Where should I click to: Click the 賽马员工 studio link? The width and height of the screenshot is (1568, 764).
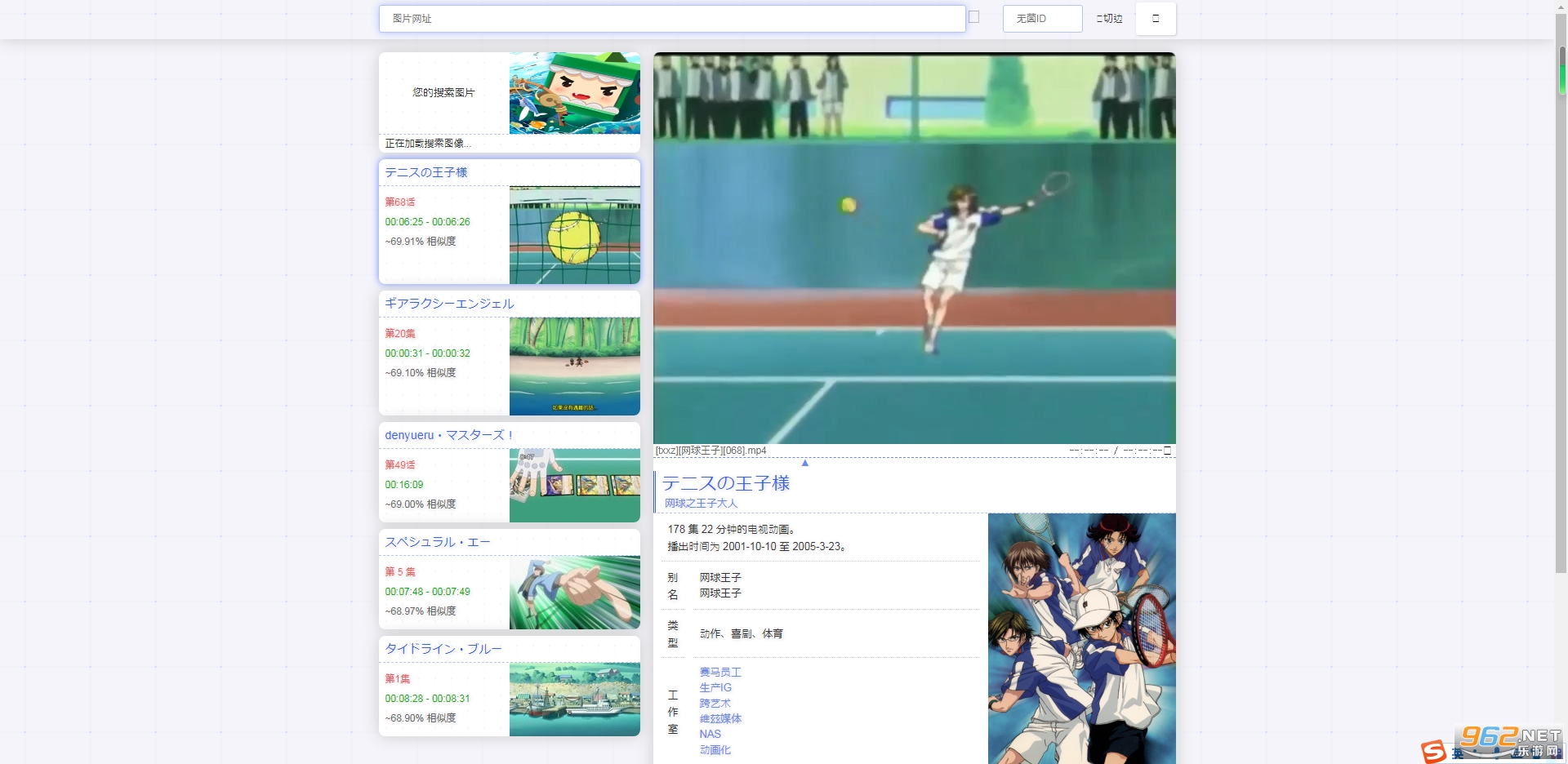click(x=720, y=673)
